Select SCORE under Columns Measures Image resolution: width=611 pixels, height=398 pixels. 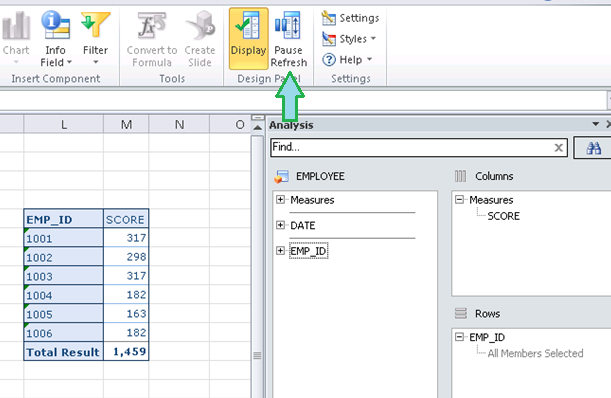(x=503, y=216)
